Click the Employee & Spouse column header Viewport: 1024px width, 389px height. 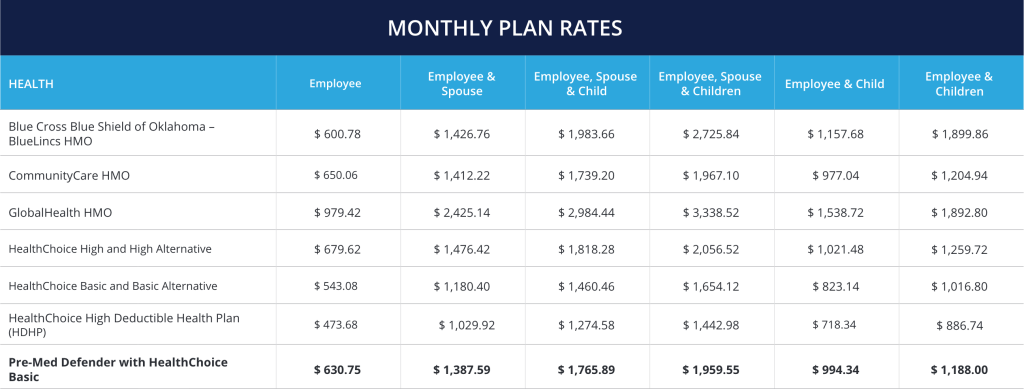(x=462, y=84)
